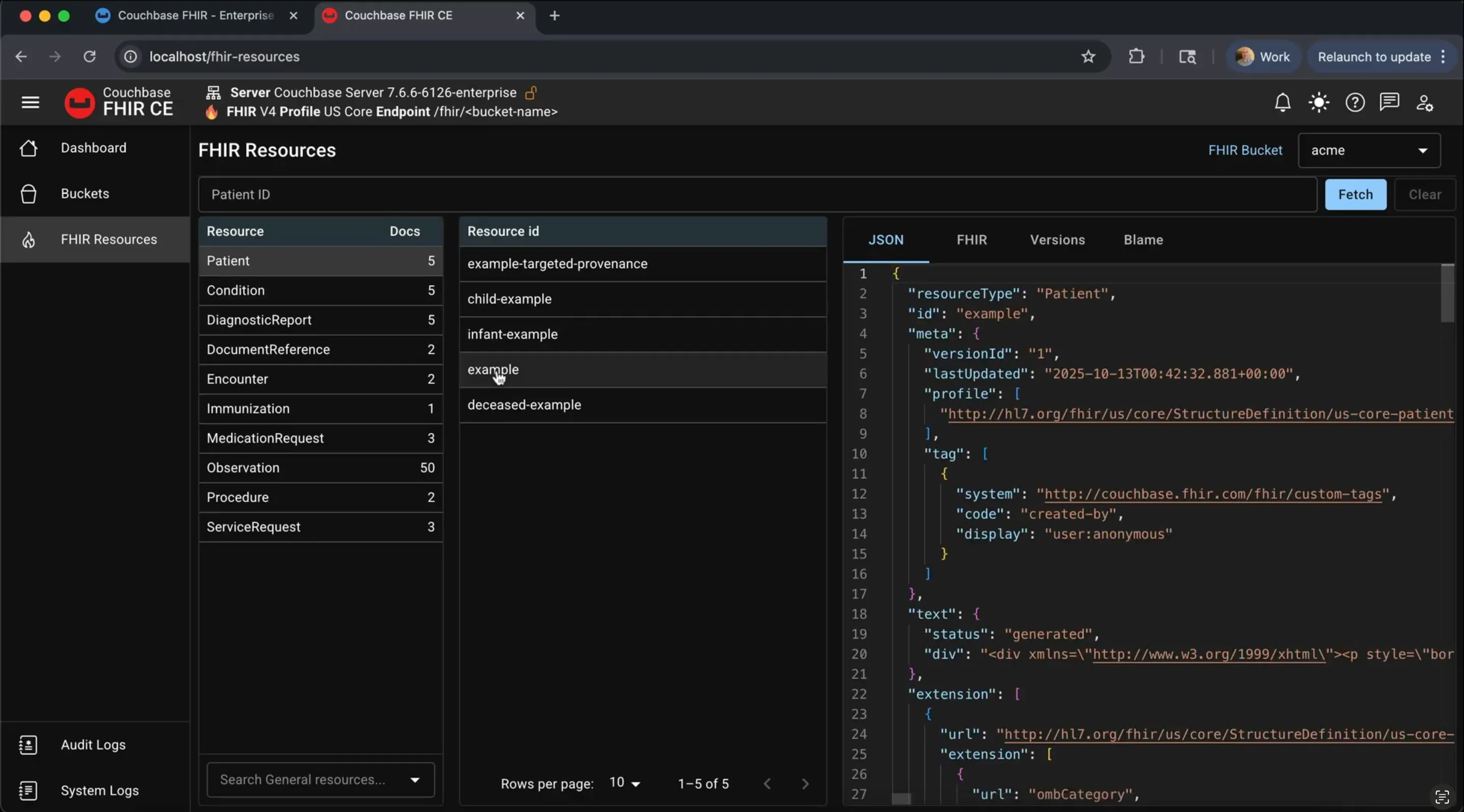1464x812 pixels.
Task: Select the Dashboard home icon
Action: pyautogui.click(x=29, y=148)
